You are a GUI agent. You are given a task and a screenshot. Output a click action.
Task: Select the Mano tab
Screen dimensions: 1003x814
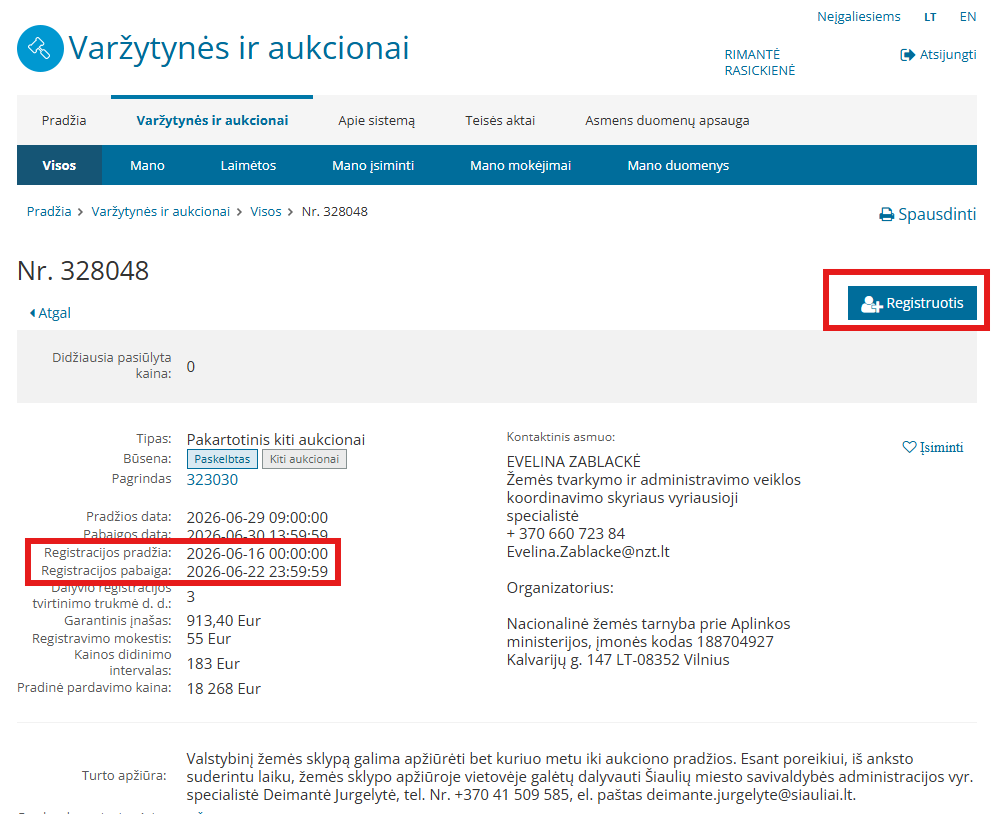(147, 166)
